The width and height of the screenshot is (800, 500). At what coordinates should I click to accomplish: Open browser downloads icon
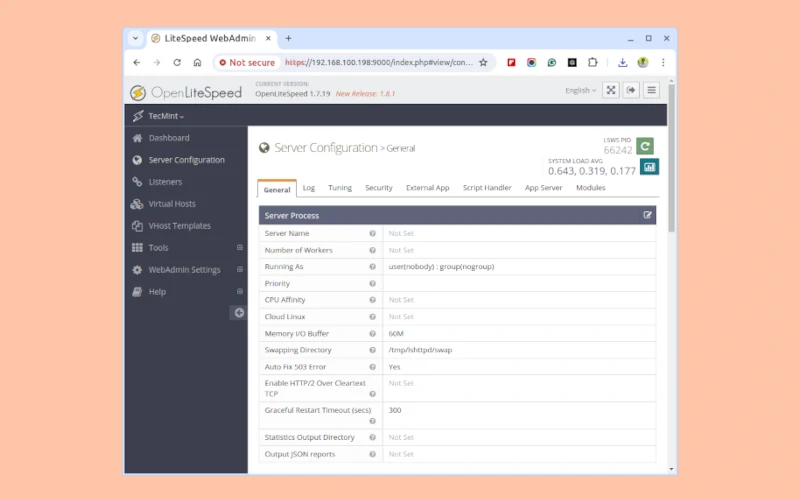(622, 62)
